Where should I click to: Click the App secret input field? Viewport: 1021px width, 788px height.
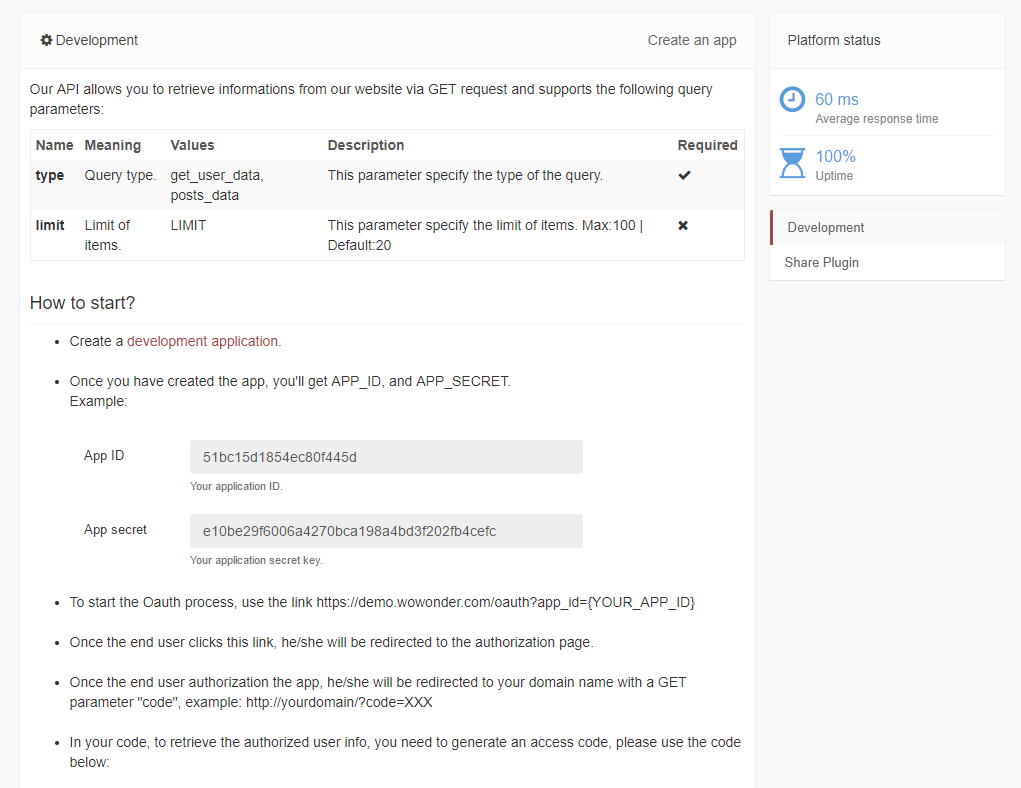[386, 531]
